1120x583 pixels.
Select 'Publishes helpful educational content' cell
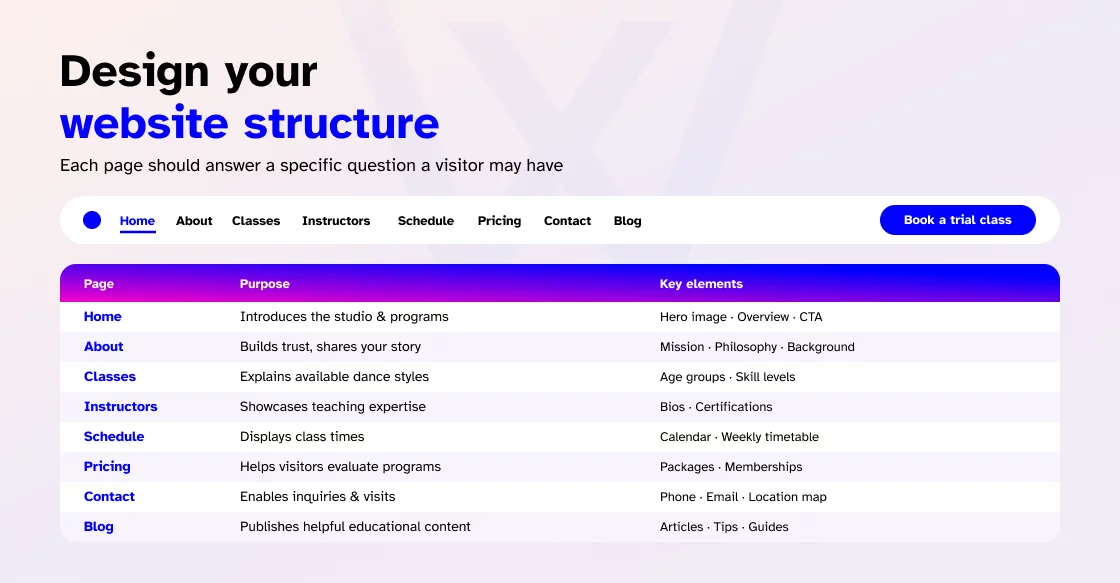pos(355,527)
